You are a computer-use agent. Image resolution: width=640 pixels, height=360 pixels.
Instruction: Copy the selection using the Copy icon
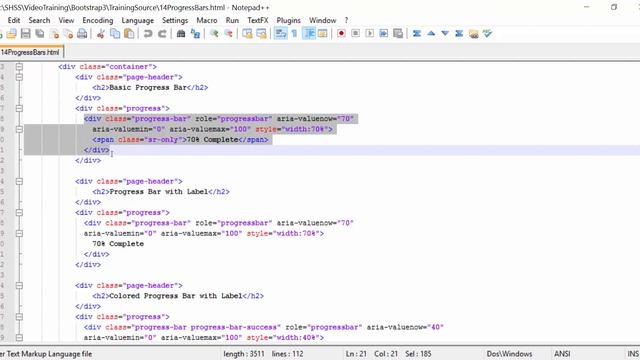click(x=115, y=33)
